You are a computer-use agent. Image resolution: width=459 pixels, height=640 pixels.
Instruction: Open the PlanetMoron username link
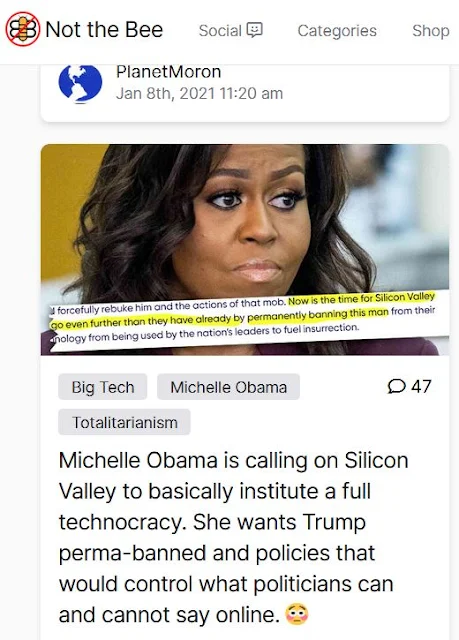169,72
